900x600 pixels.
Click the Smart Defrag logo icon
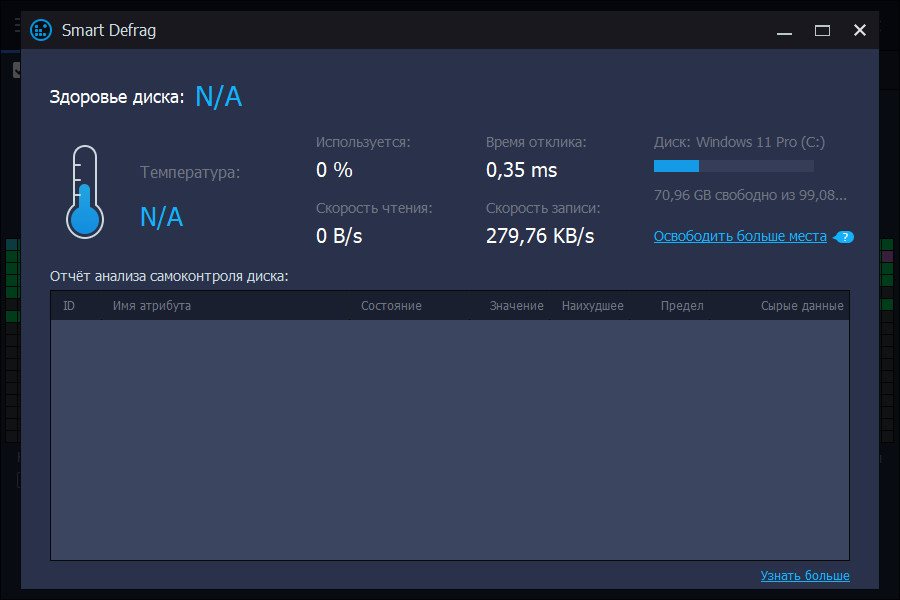pyautogui.click(x=41, y=30)
